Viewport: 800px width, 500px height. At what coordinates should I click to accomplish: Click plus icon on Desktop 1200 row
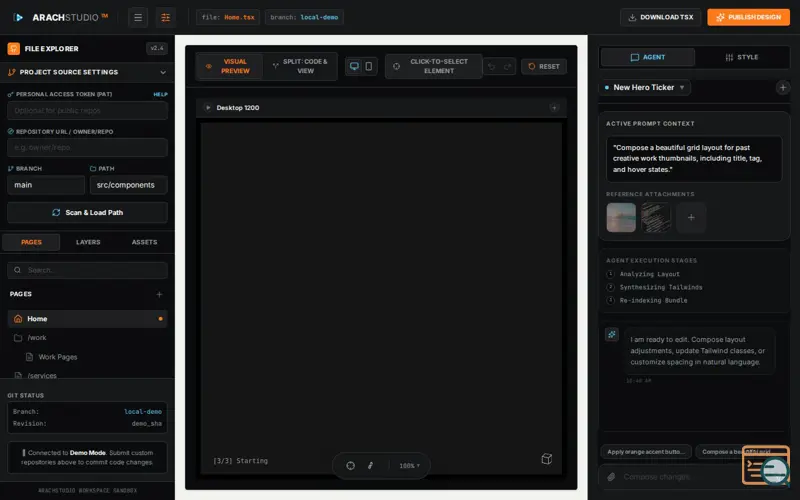coord(554,108)
